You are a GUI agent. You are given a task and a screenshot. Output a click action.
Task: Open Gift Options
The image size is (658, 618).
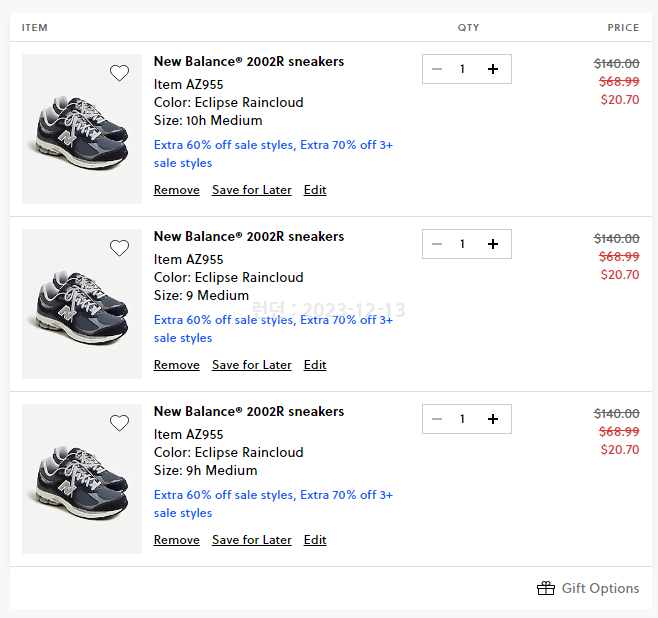pos(600,588)
